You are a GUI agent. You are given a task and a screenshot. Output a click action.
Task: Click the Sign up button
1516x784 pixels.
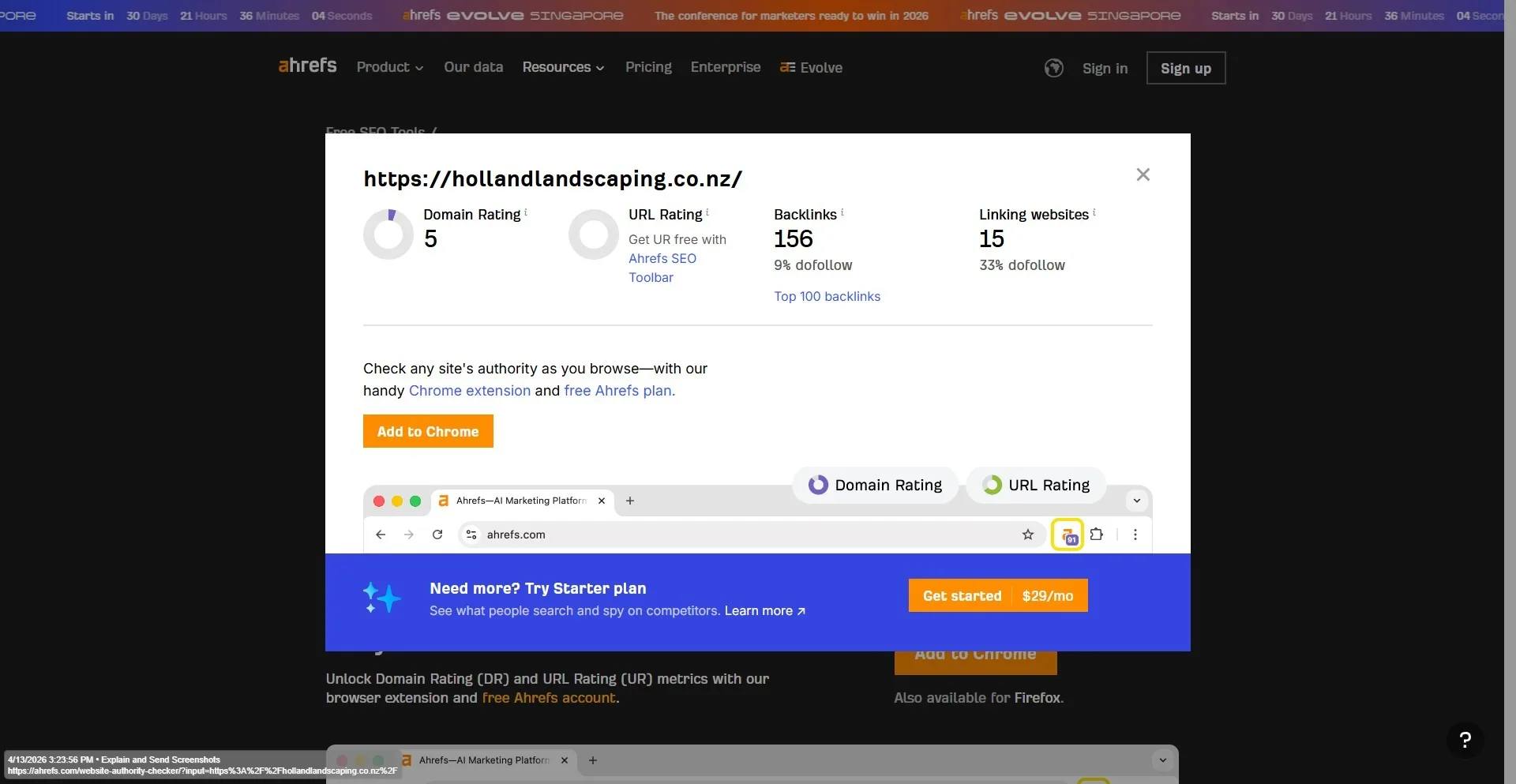click(x=1186, y=68)
